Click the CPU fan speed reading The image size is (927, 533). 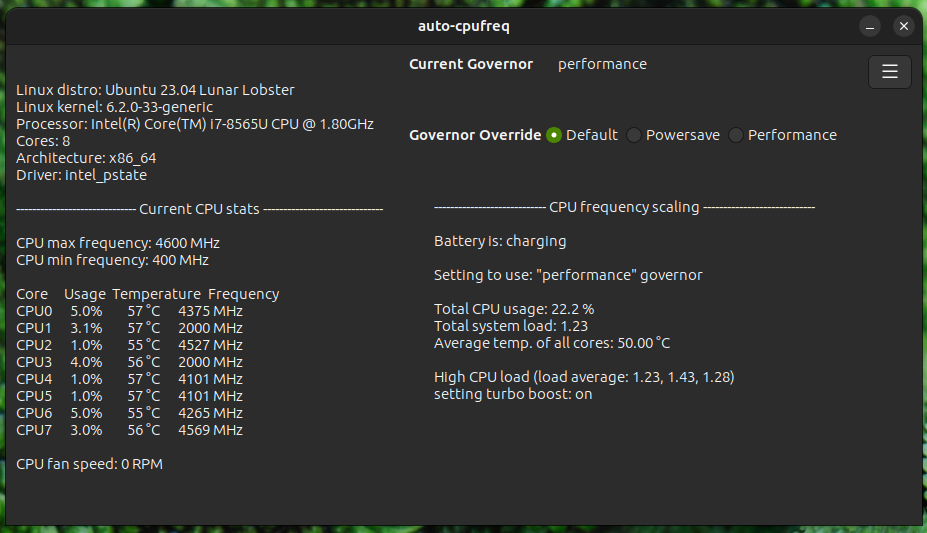point(90,464)
